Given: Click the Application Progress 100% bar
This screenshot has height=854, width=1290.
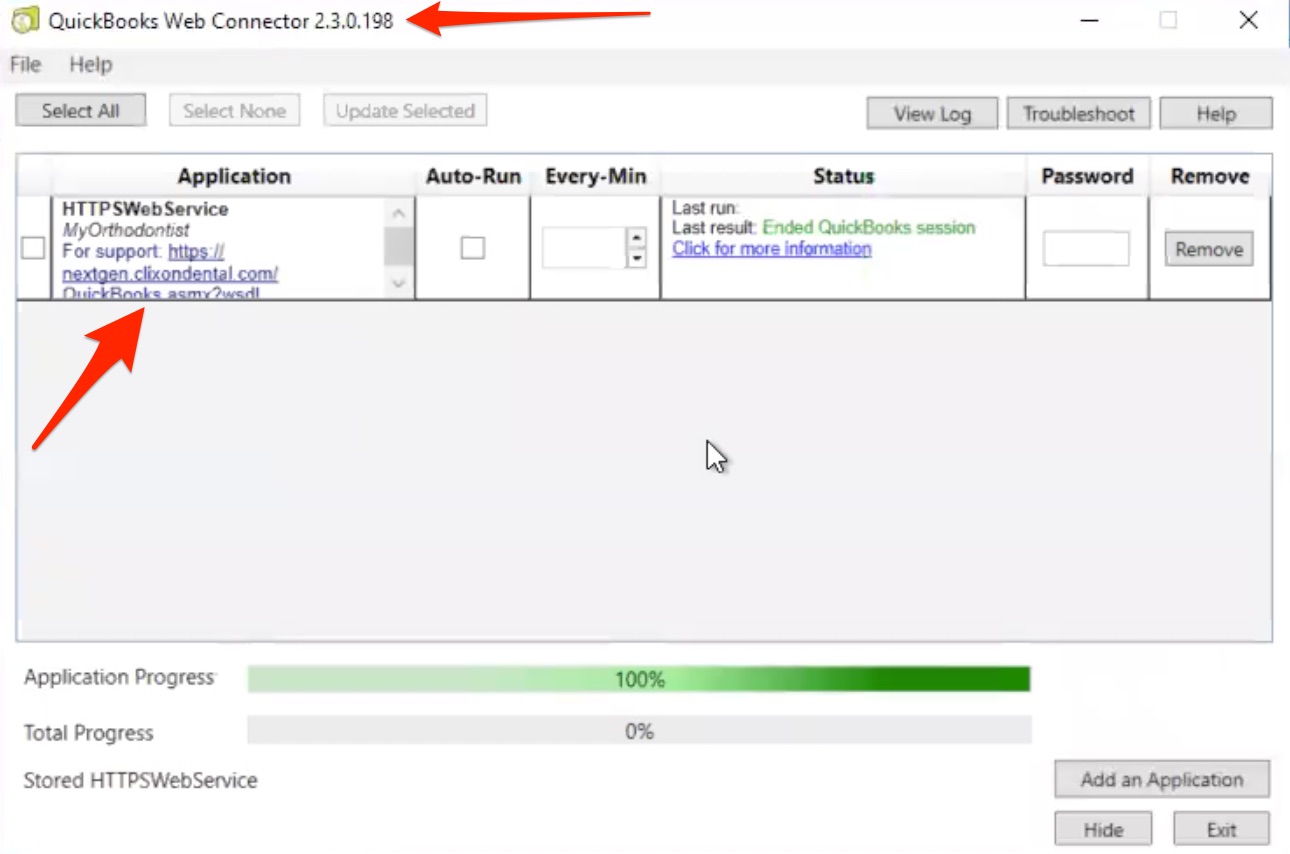Looking at the screenshot, I should pos(639,680).
